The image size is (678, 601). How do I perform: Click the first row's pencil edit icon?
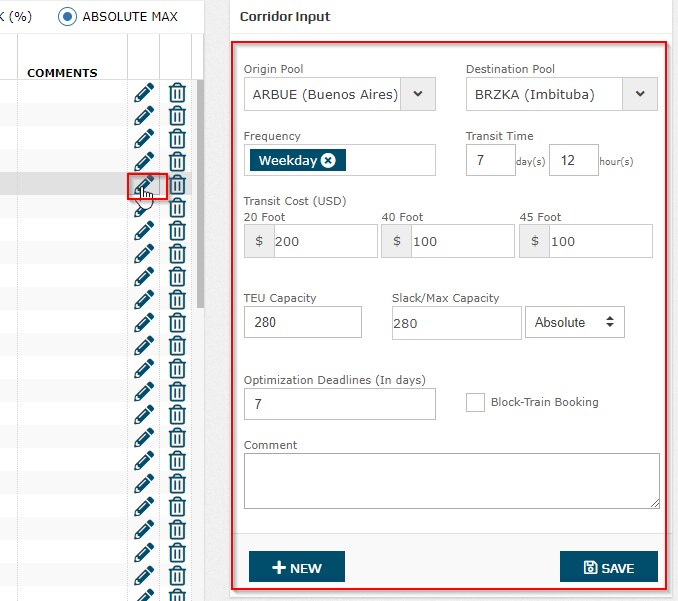(x=144, y=92)
